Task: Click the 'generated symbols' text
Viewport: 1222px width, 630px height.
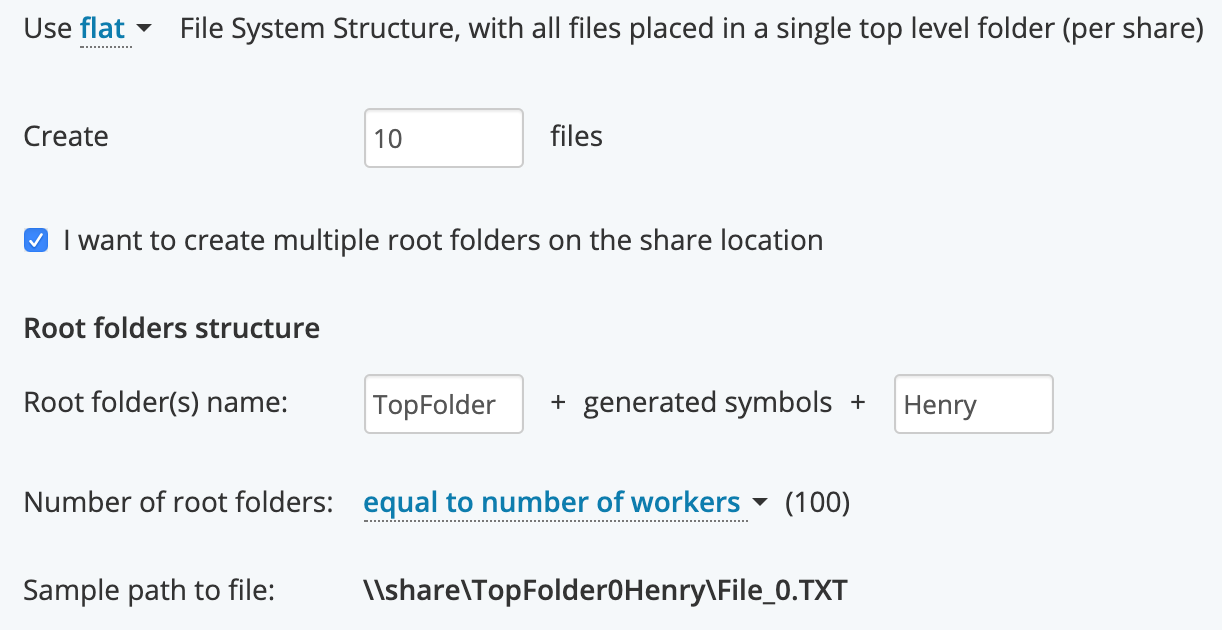Action: coord(708,403)
